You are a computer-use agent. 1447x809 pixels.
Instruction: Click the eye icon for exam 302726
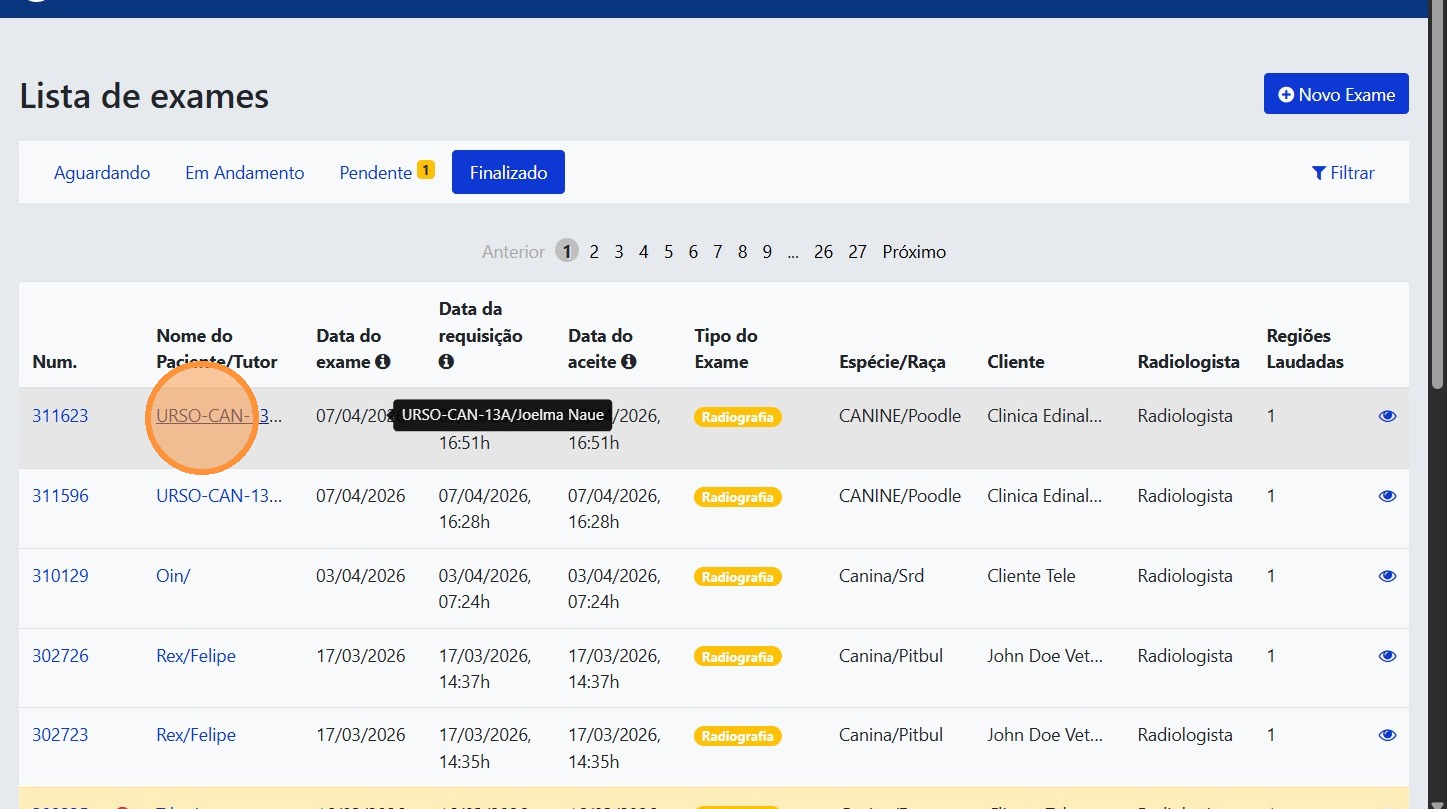click(1387, 656)
